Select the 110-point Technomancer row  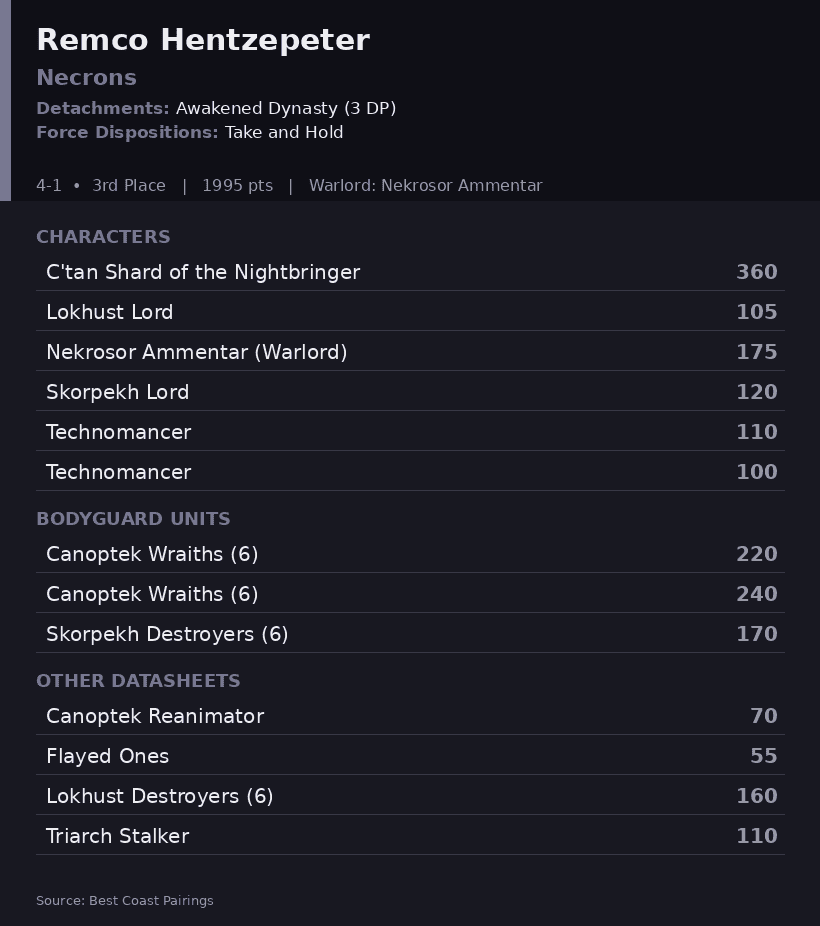click(410, 432)
